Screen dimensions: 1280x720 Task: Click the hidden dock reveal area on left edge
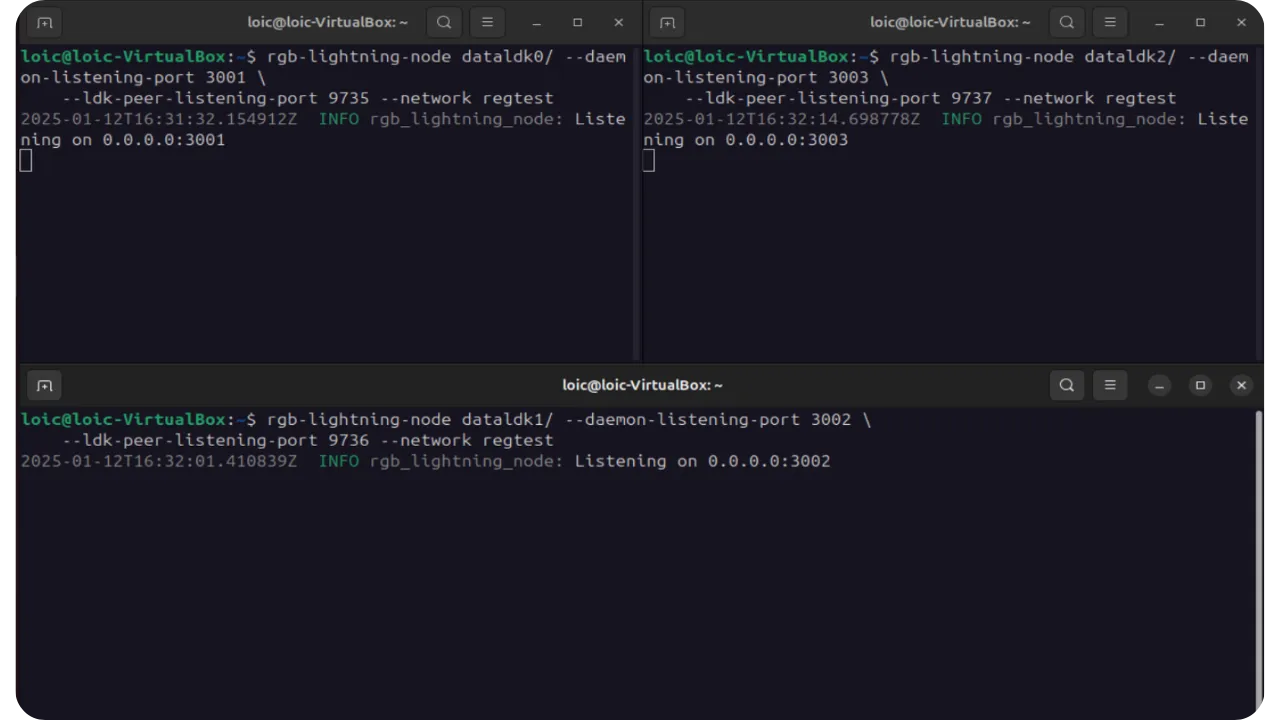(13, 277)
